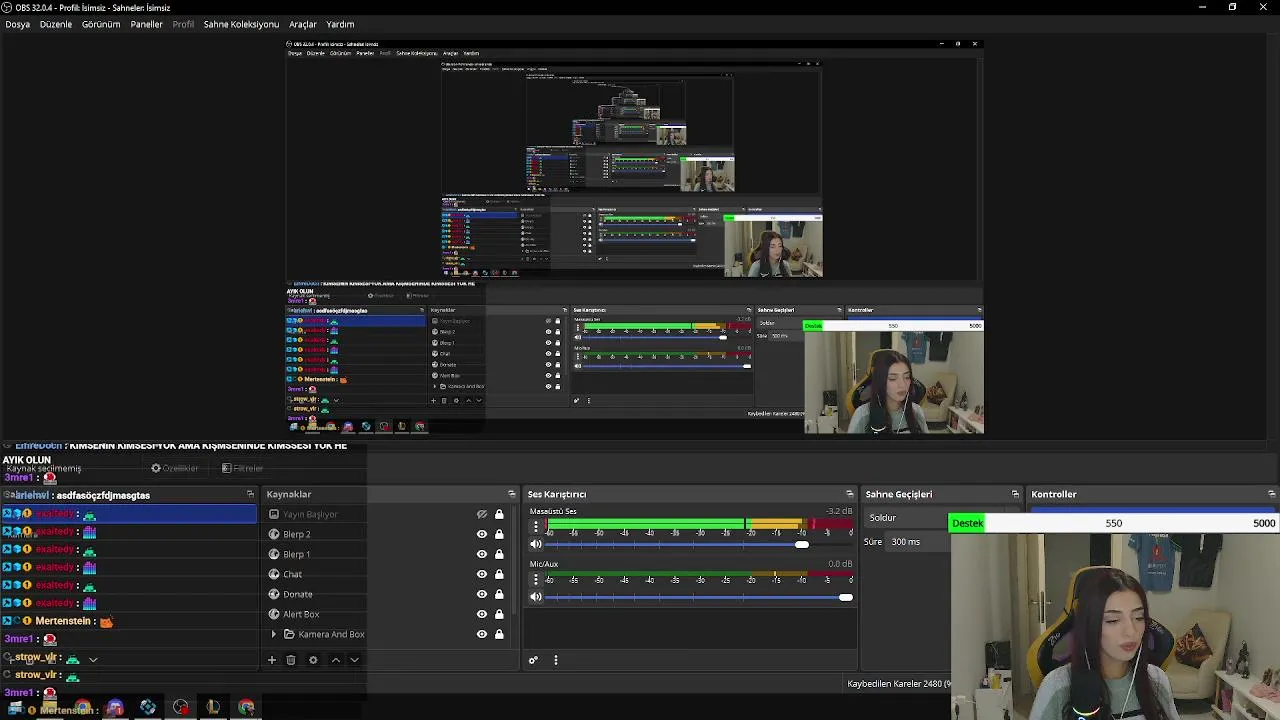The width and height of the screenshot is (1280, 720).
Task: Unlock the Blerp 2 source
Action: pyautogui.click(x=499, y=534)
